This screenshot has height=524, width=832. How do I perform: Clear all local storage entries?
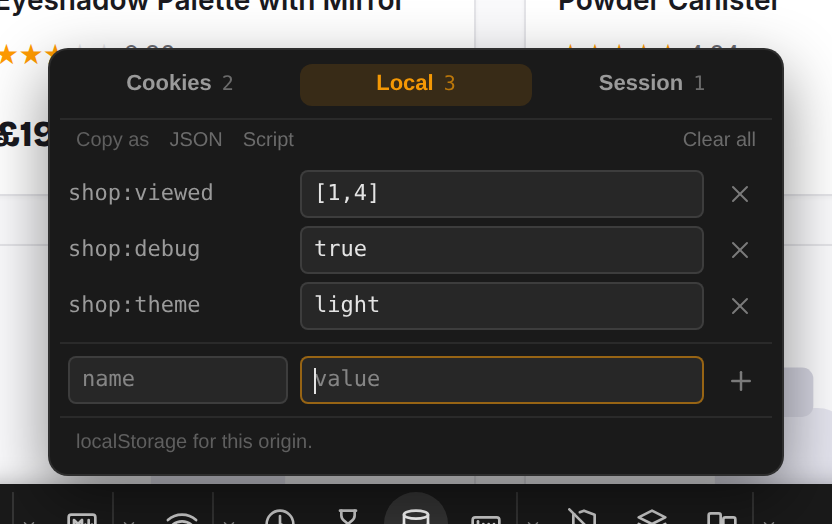[x=719, y=139]
